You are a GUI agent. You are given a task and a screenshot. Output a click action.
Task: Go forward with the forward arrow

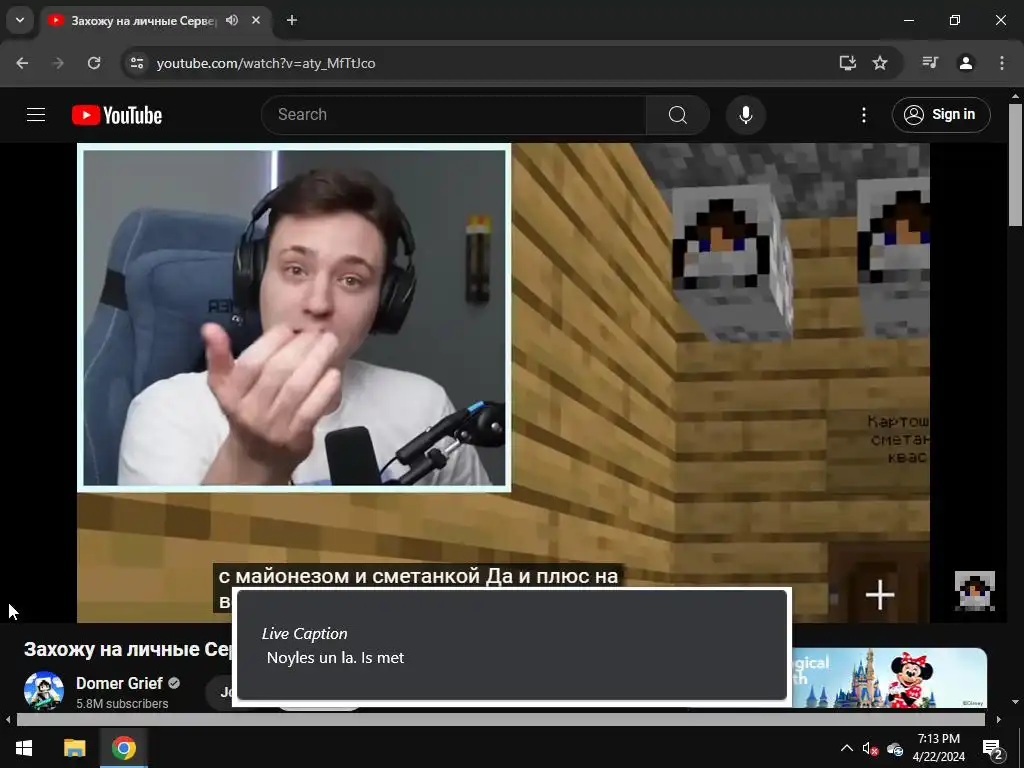[x=58, y=63]
